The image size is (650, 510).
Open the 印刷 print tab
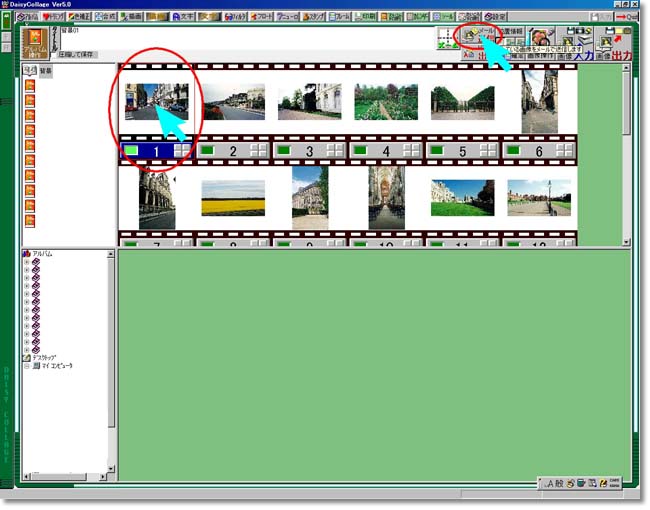(x=365, y=17)
